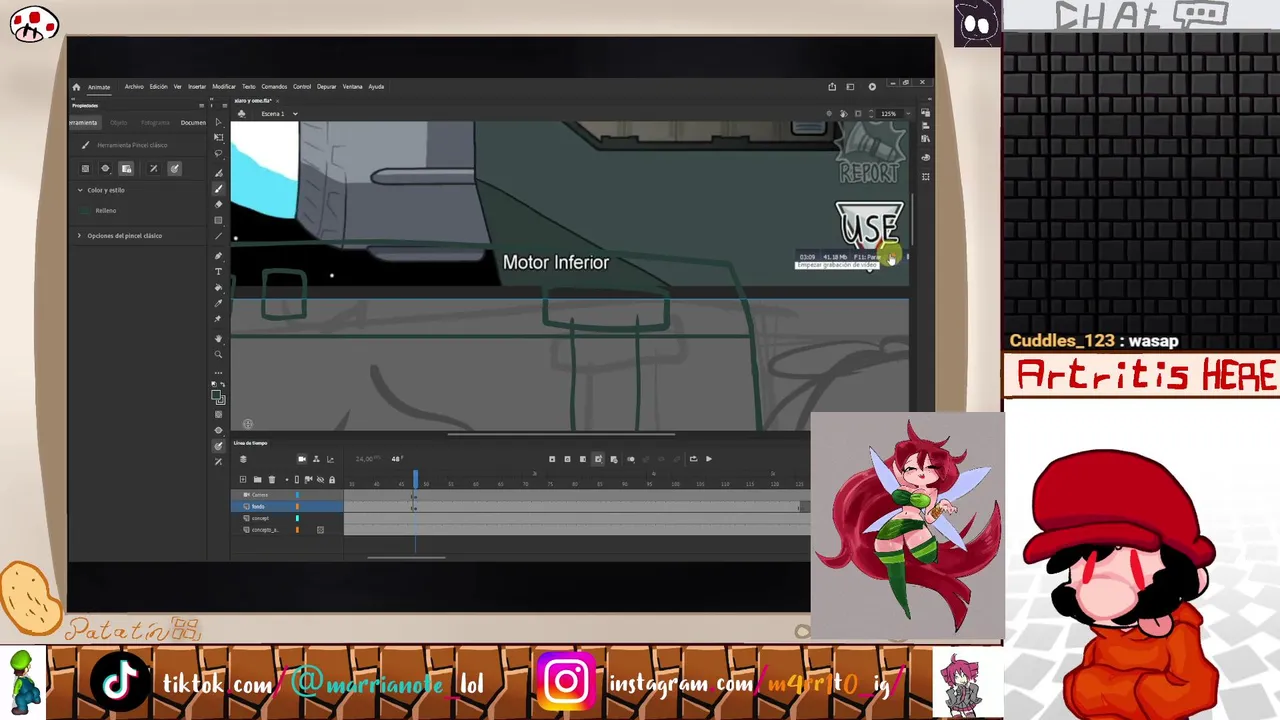The image size is (1280, 720).
Task: Select the Free Transform tool
Action: pos(219,137)
